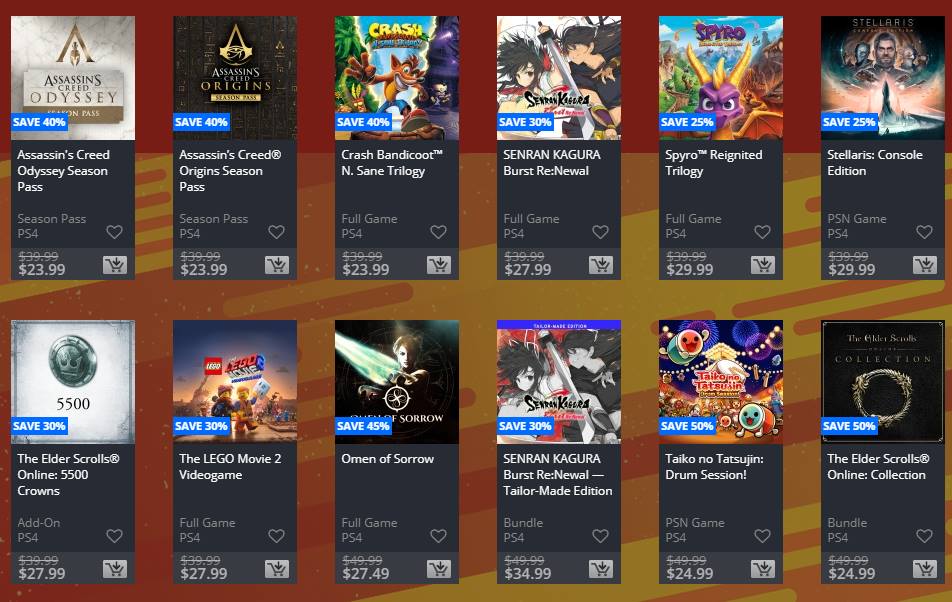Open Crash Bandicoot N. Sane Trilogy cover art
This screenshot has width=952, height=602.
[x=397, y=78]
